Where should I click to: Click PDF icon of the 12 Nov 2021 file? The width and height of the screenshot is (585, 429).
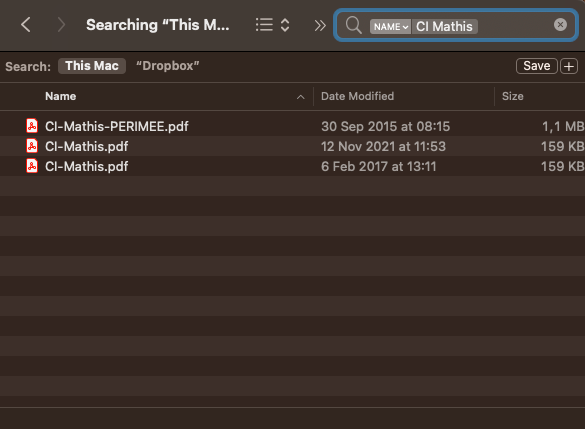32,146
